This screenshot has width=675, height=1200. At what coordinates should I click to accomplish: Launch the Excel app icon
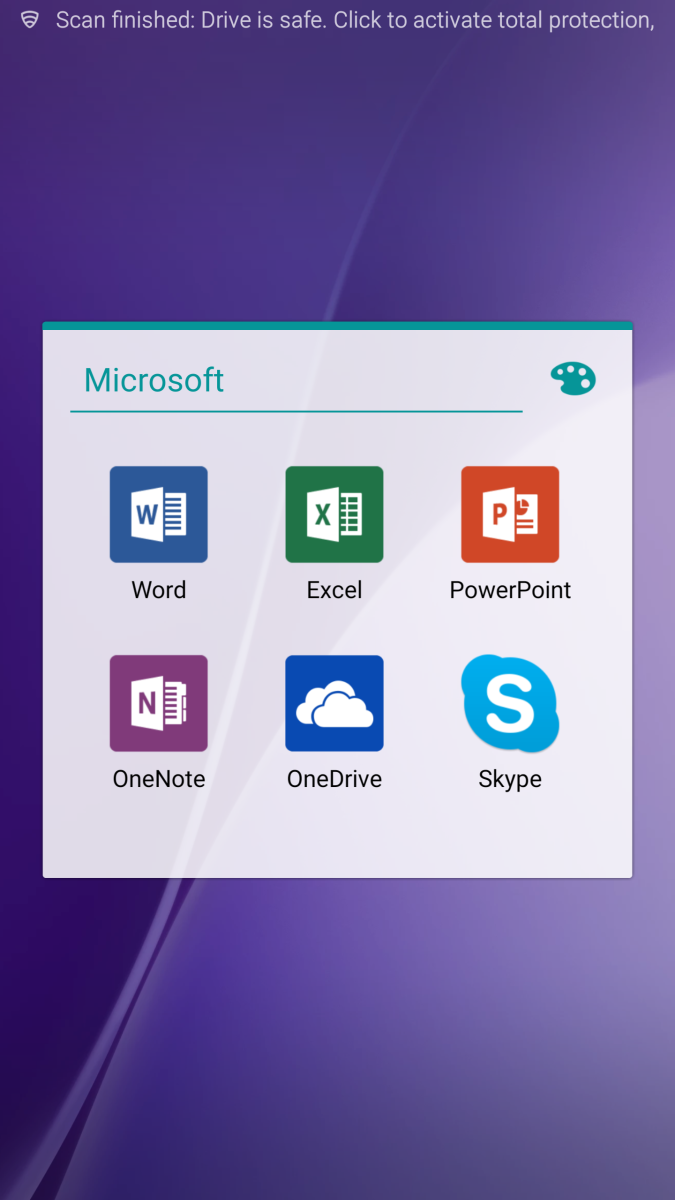[334, 514]
